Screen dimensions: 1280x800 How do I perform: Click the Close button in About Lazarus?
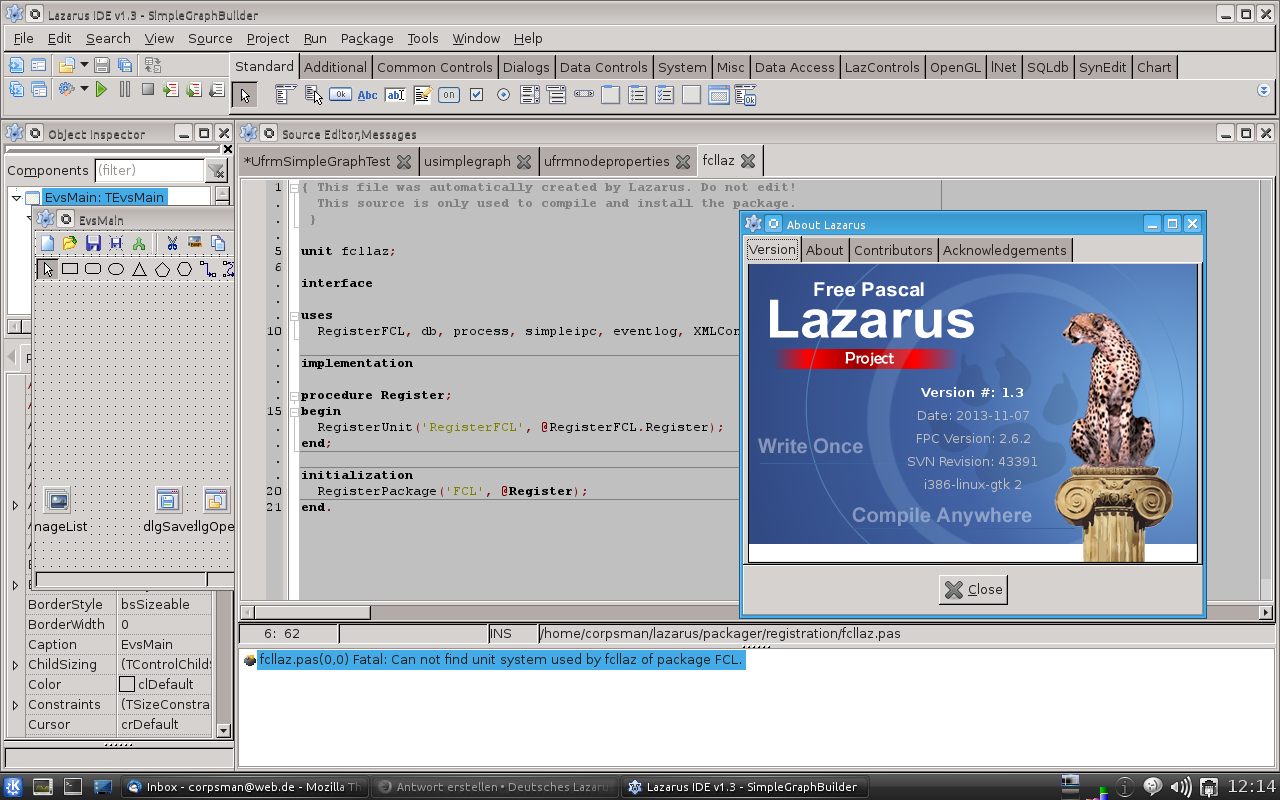coord(973,589)
